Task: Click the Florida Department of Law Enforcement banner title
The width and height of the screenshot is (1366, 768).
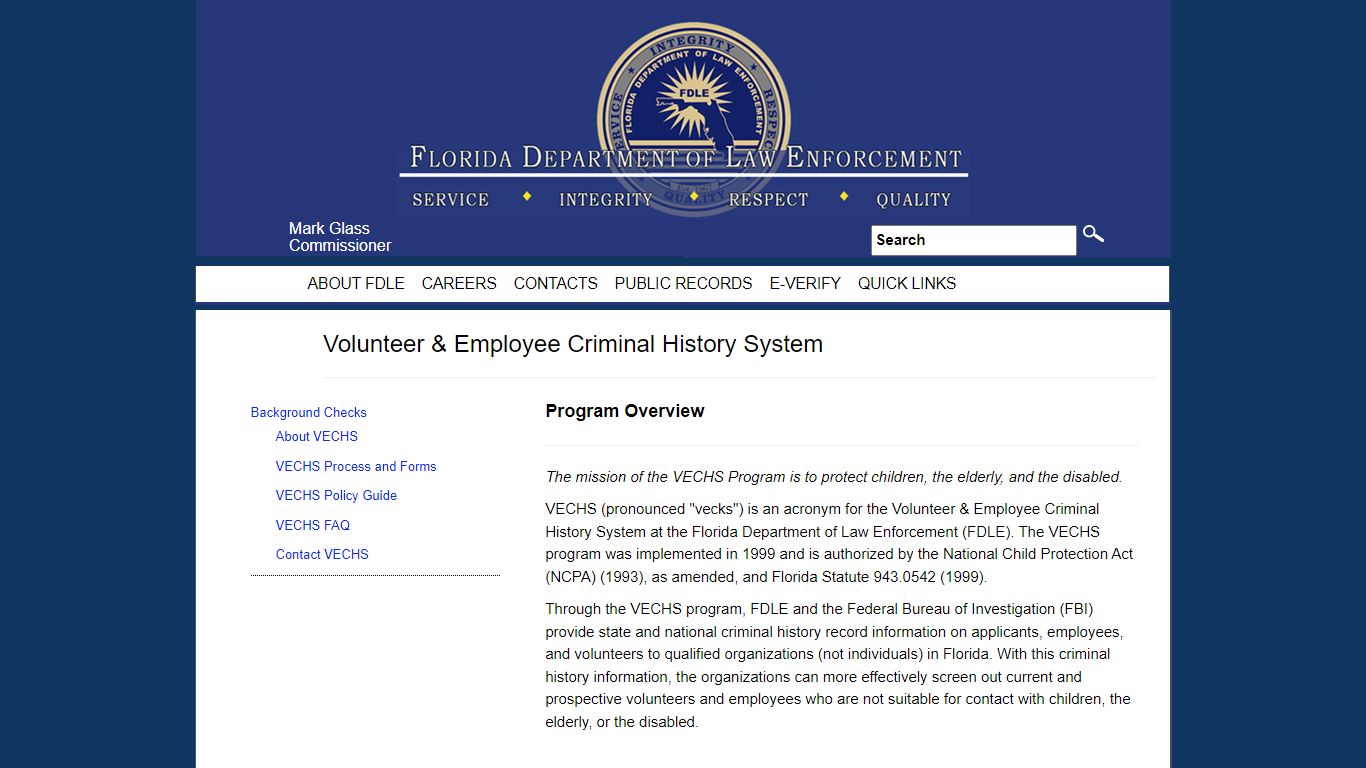Action: [685, 158]
